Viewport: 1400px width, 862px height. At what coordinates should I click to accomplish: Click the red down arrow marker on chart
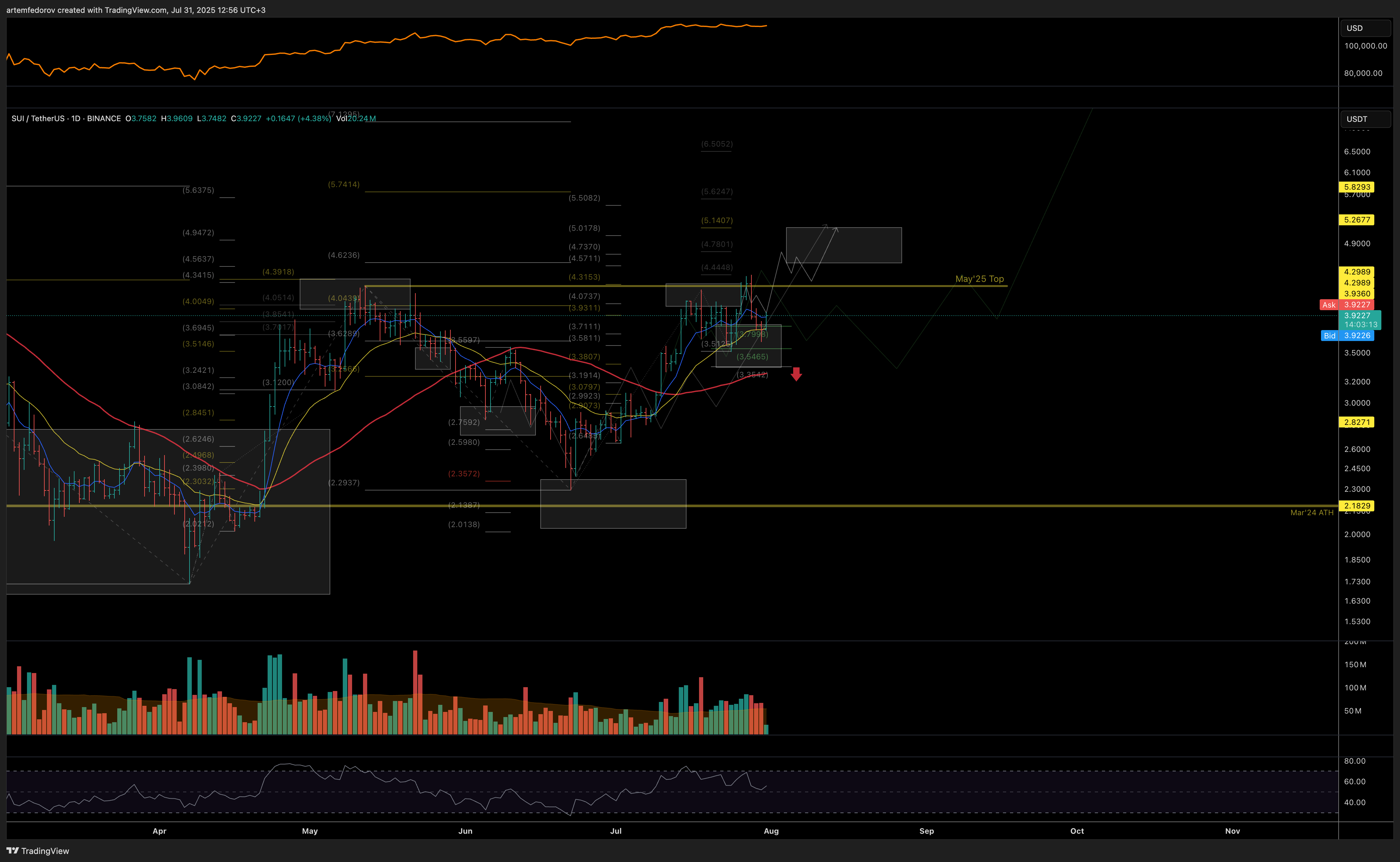[797, 374]
